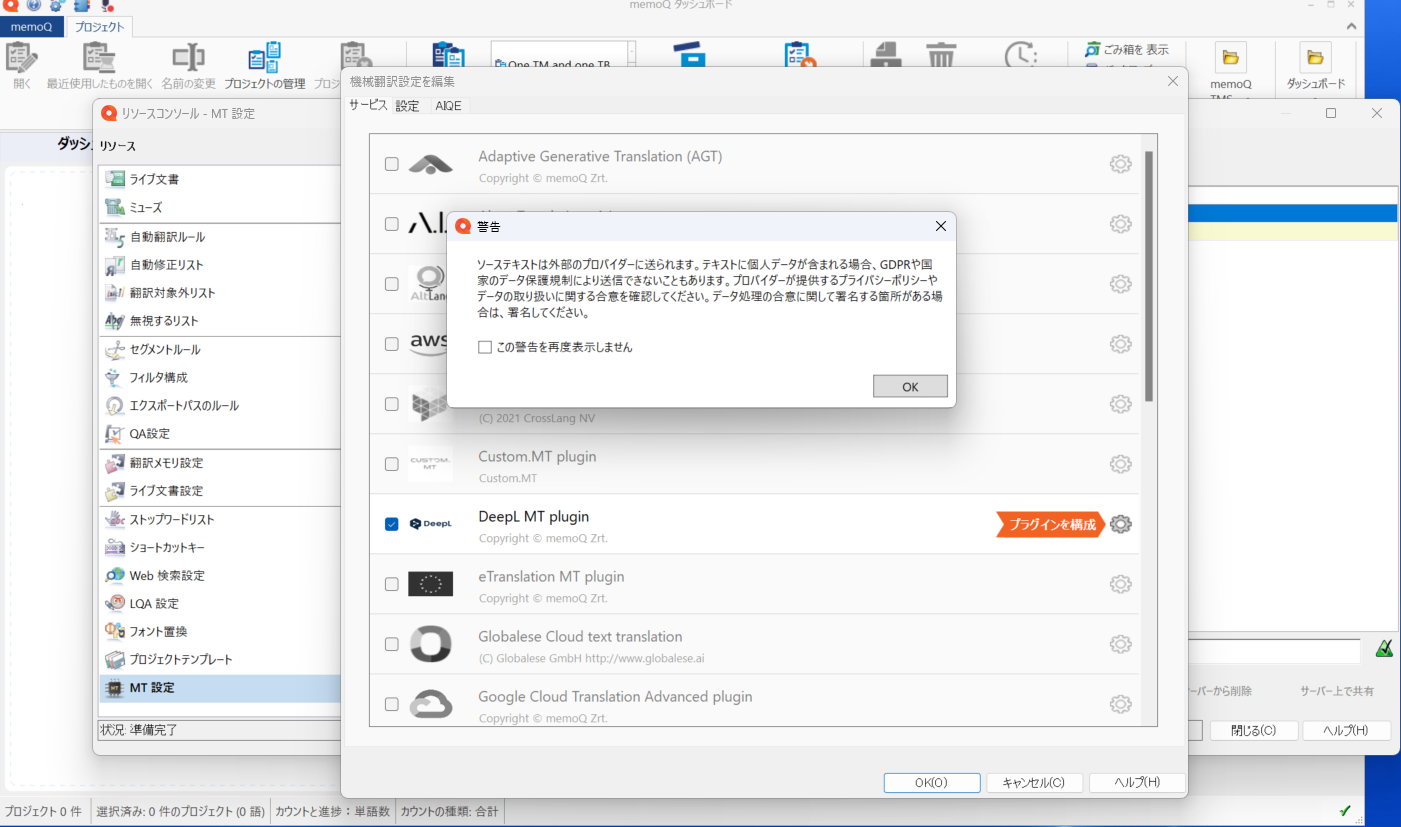Viewport: 1401px width, 827px height.
Task: Select 無視するリスト resource type
Action: (x=220, y=321)
